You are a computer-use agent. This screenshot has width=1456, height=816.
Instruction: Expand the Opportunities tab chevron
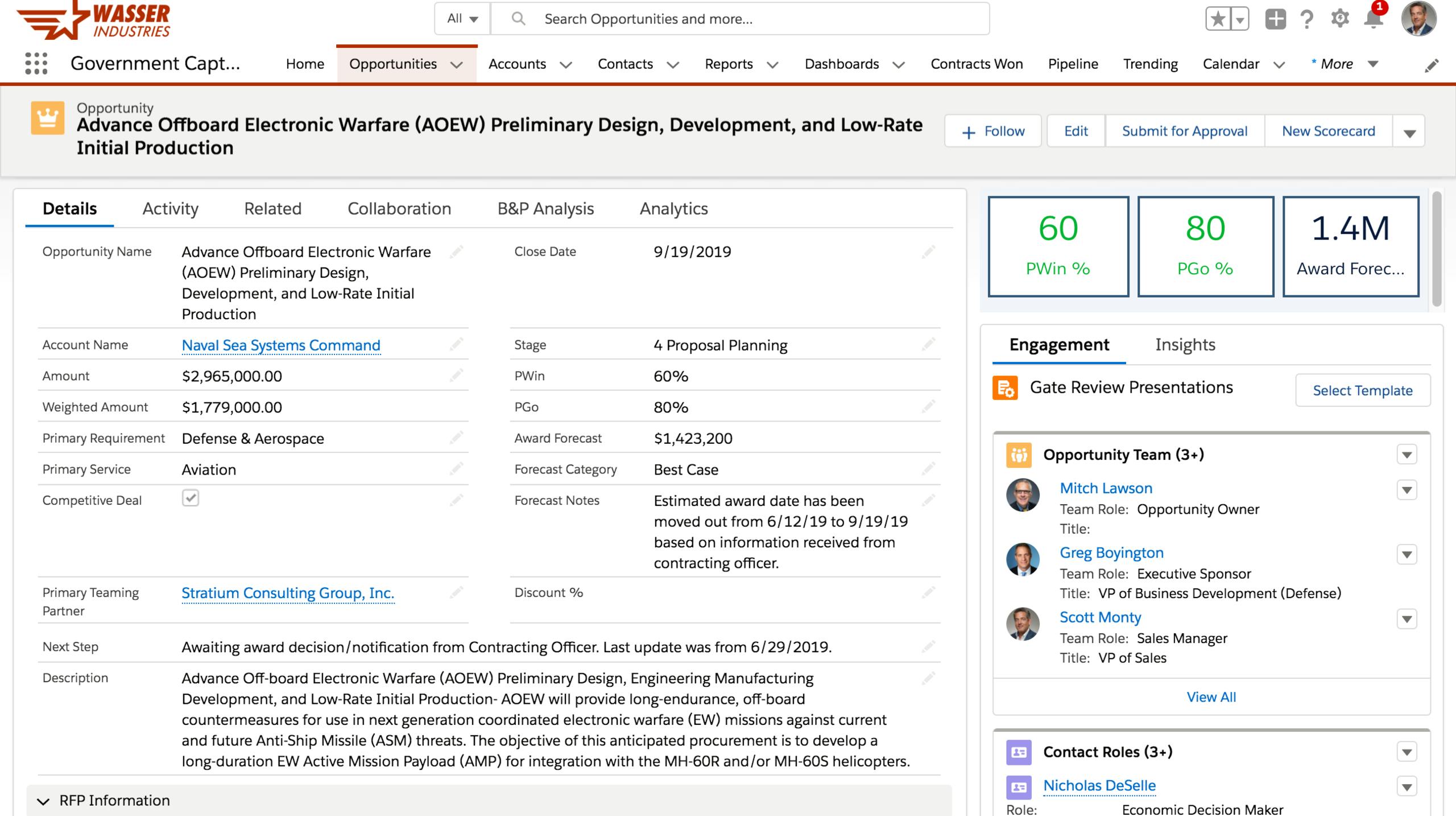click(457, 65)
